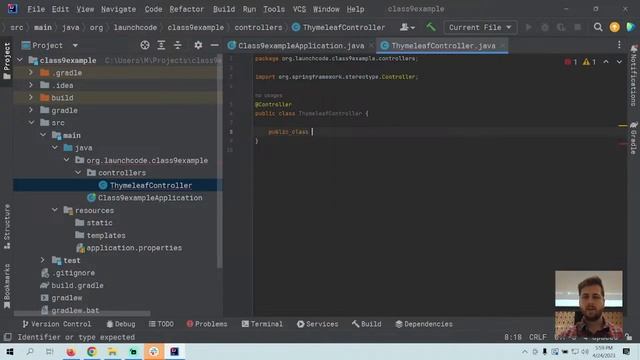The width and height of the screenshot is (640, 360).
Task: Open the Problems tool window
Action: coord(207,324)
